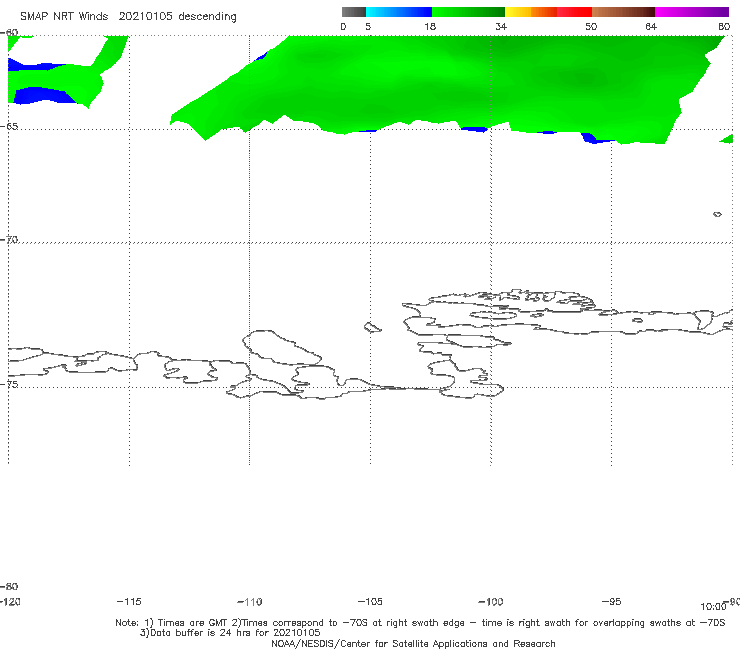Click the brown segment of the color bar

tap(623, 12)
